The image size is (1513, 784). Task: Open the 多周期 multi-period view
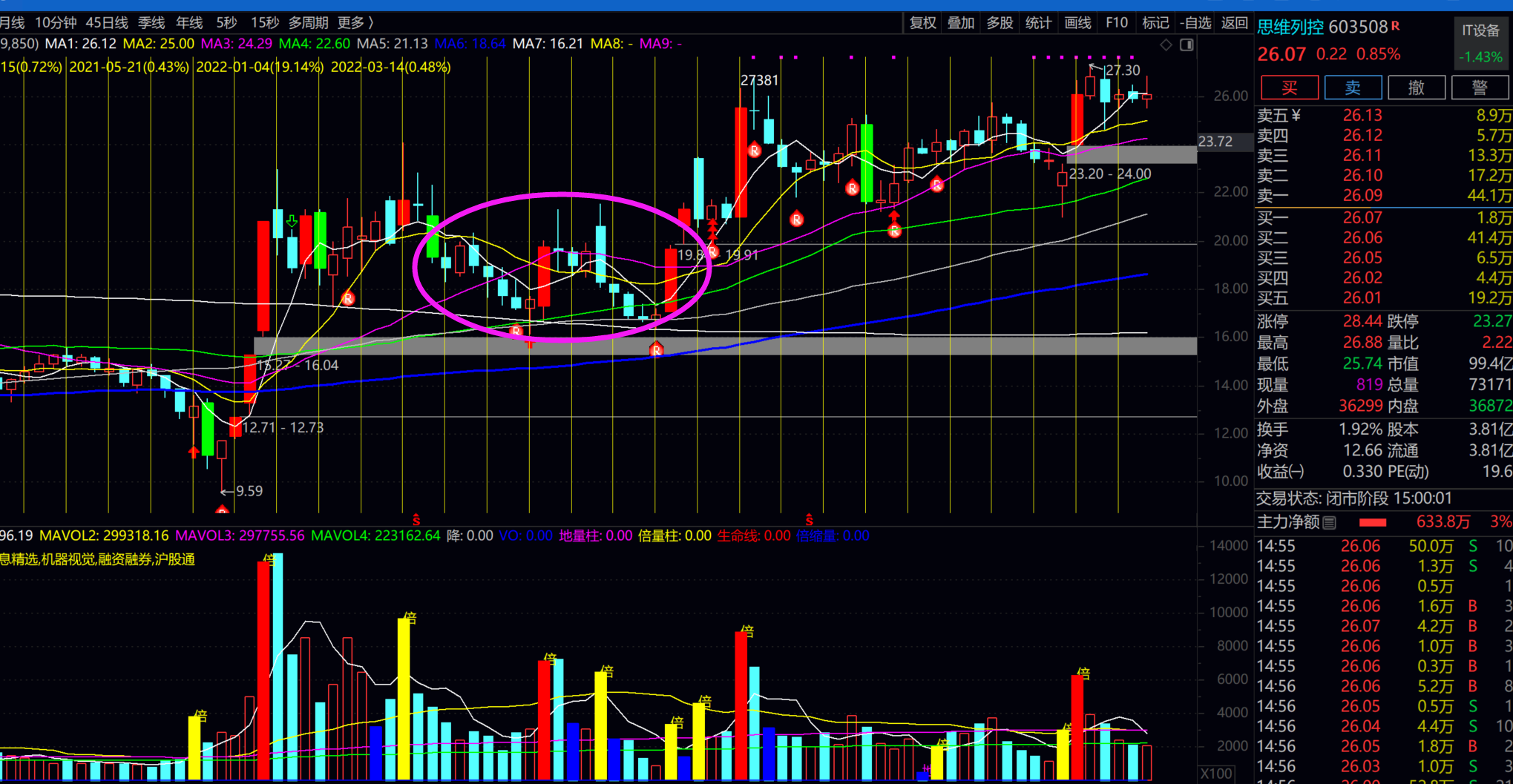click(308, 23)
